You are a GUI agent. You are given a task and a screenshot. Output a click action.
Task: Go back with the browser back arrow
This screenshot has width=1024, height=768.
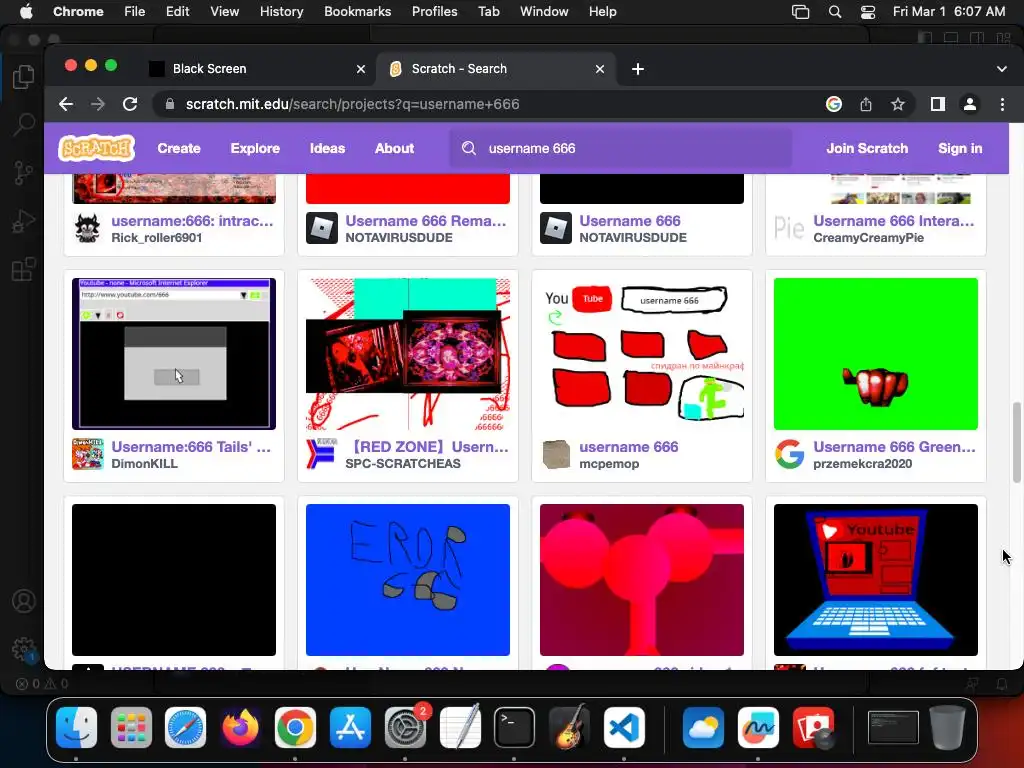(66, 104)
